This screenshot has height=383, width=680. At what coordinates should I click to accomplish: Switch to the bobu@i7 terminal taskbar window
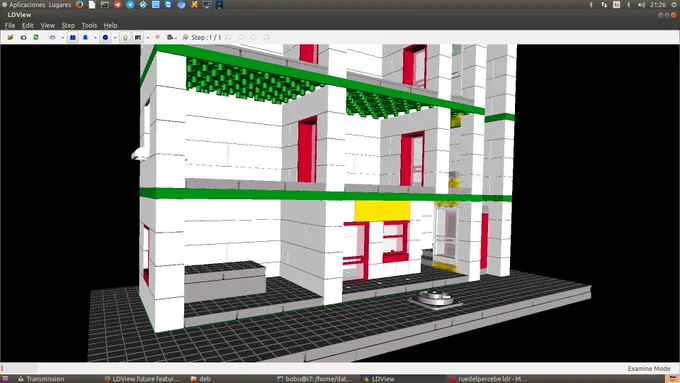(x=315, y=379)
